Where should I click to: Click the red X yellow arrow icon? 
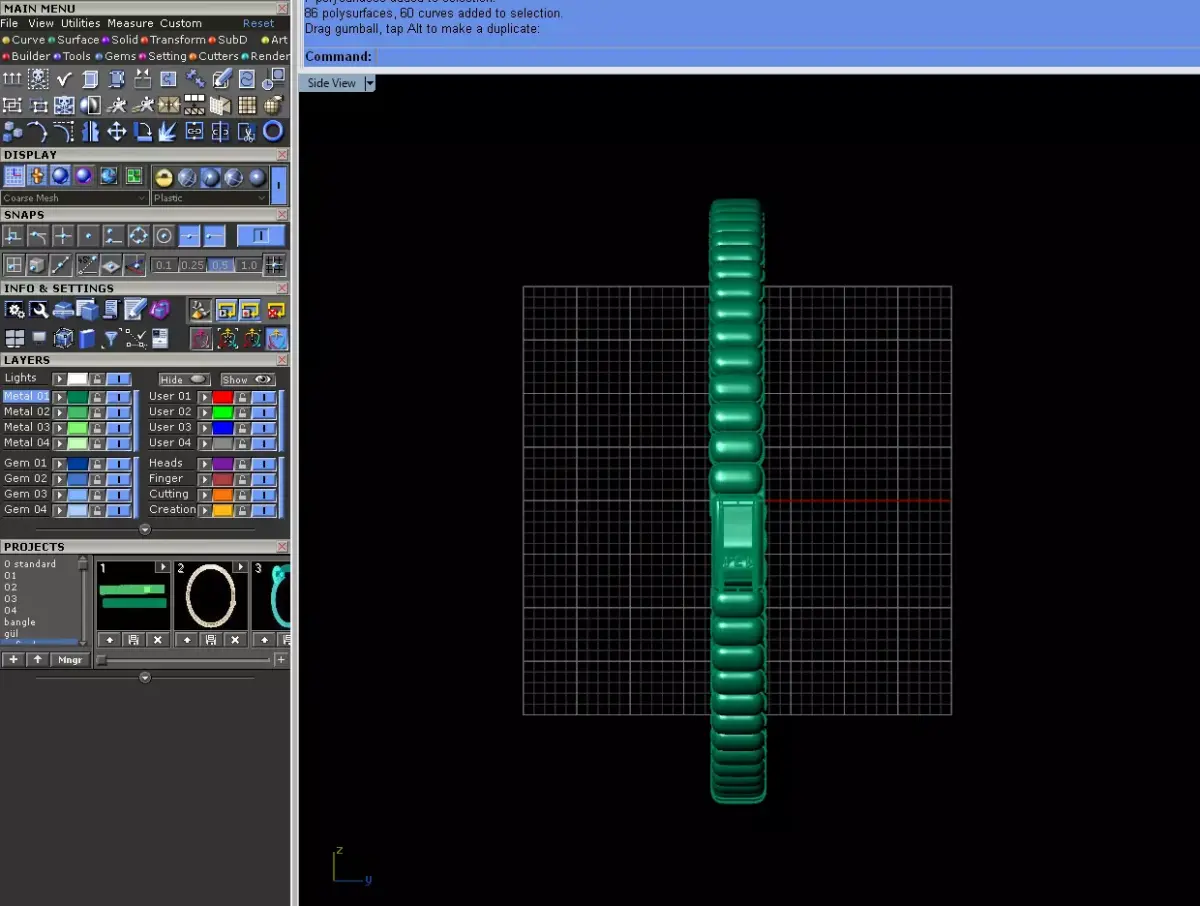(276, 310)
